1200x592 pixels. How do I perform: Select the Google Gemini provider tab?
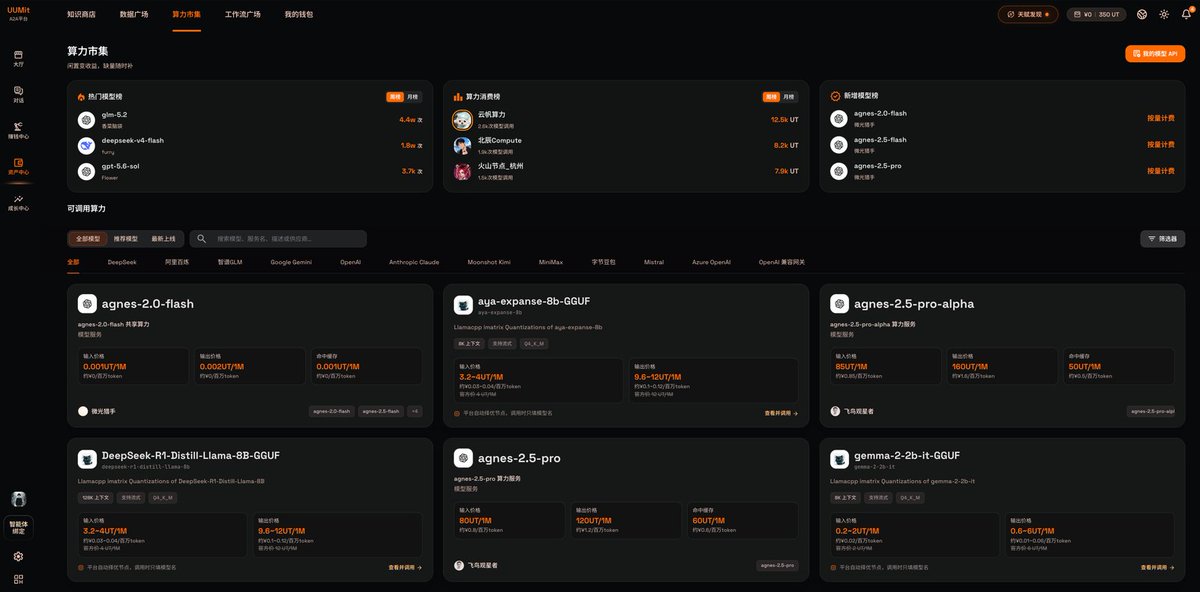point(291,262)
